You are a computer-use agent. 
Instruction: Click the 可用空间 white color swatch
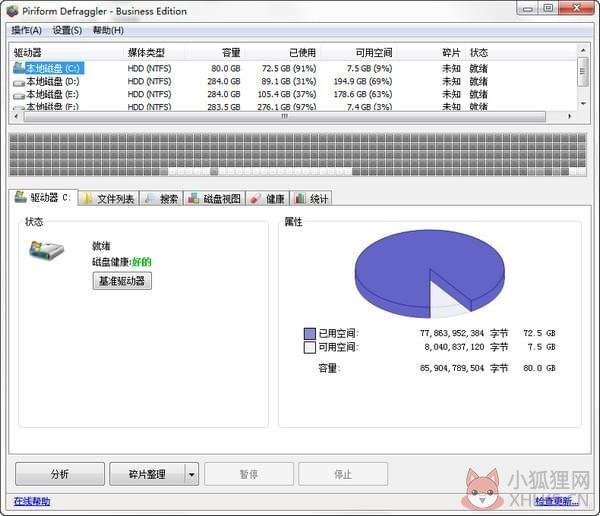310,347
